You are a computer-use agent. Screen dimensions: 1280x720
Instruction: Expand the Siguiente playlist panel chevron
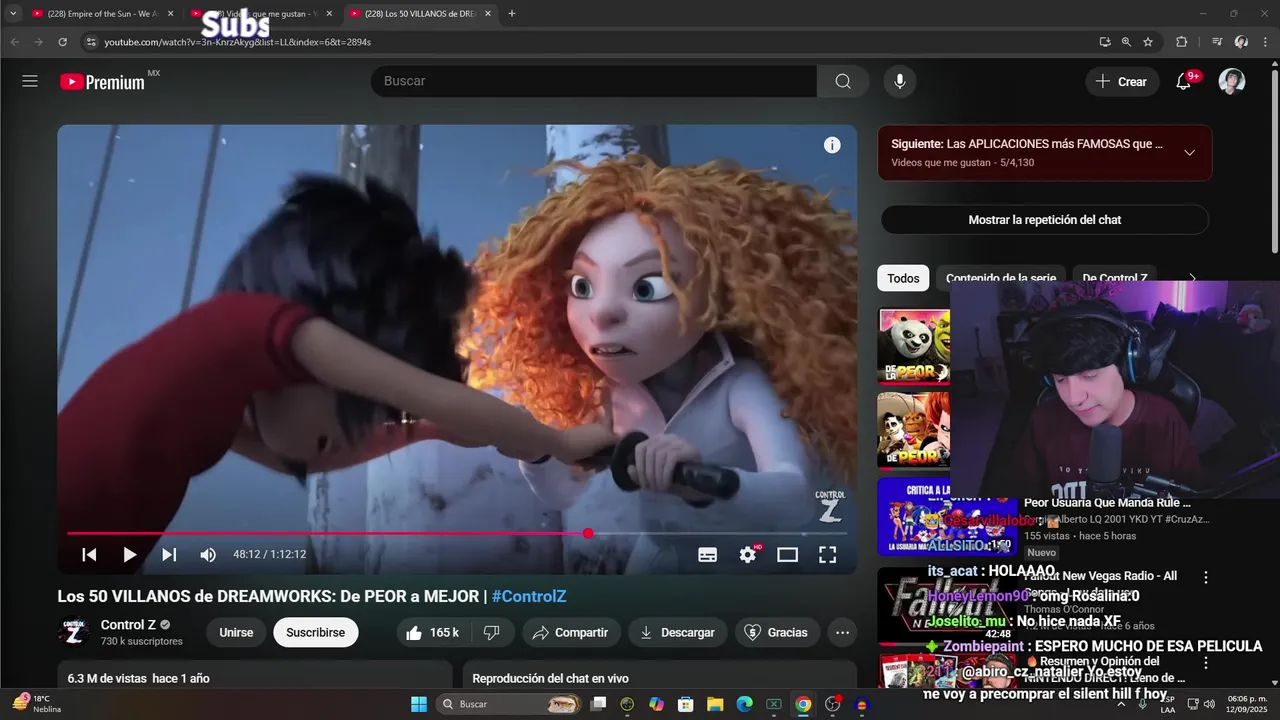(x=1189, y=152)
